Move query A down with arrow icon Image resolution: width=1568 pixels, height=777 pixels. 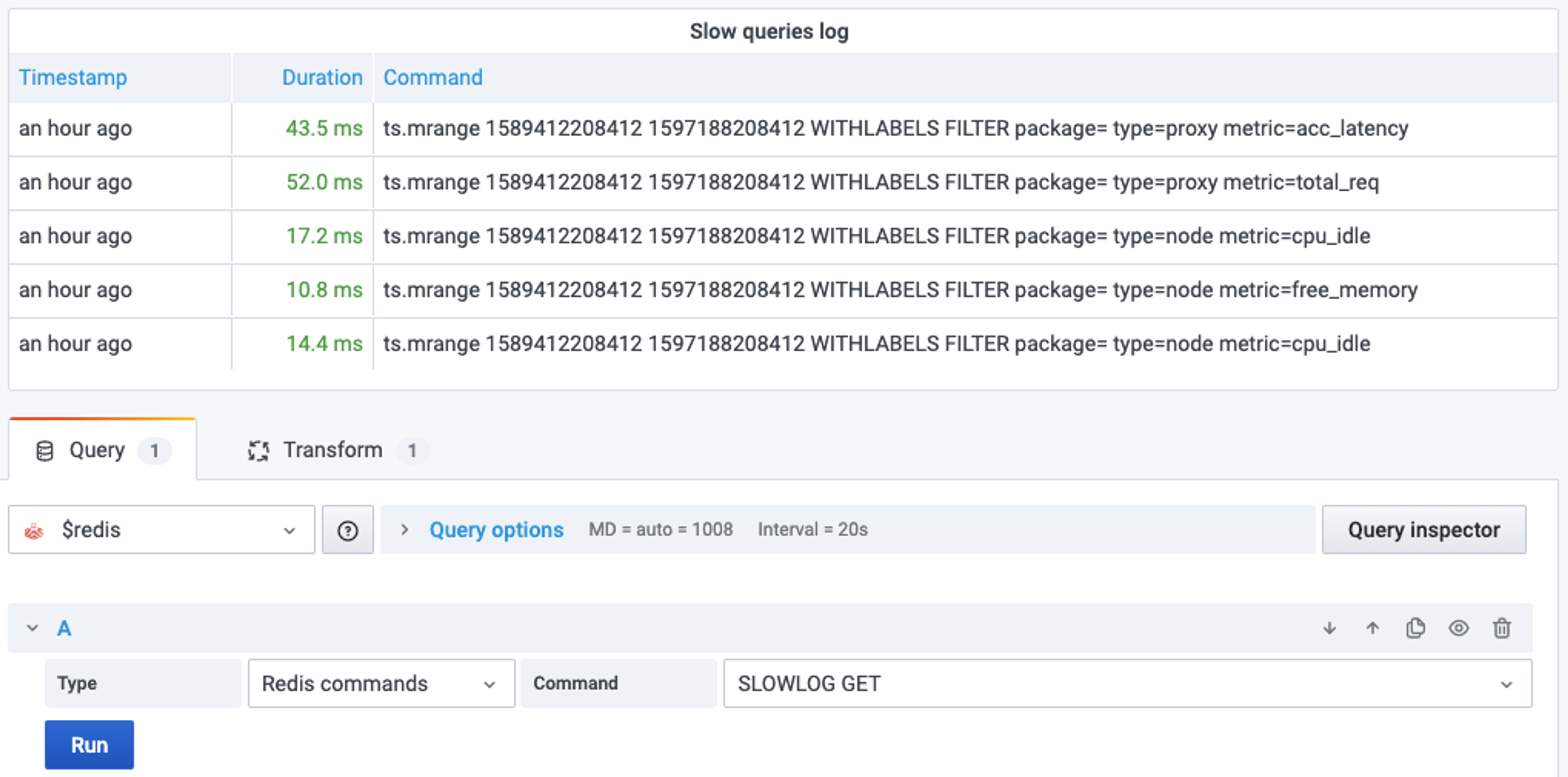pos(1330,628)
